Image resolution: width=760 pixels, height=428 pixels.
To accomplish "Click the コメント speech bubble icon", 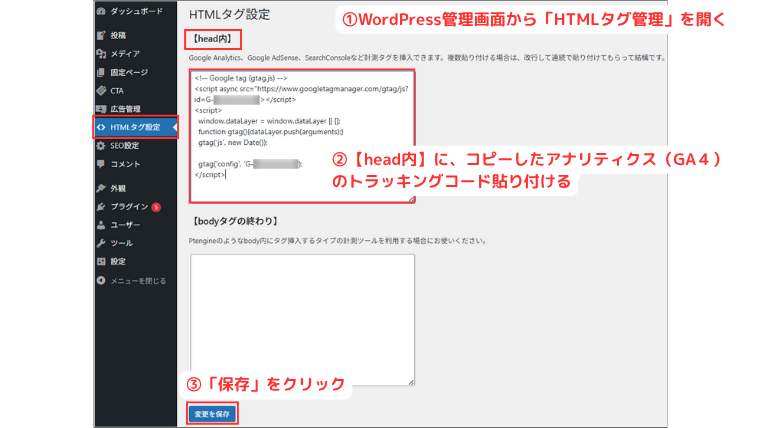I will coord(101,164).
